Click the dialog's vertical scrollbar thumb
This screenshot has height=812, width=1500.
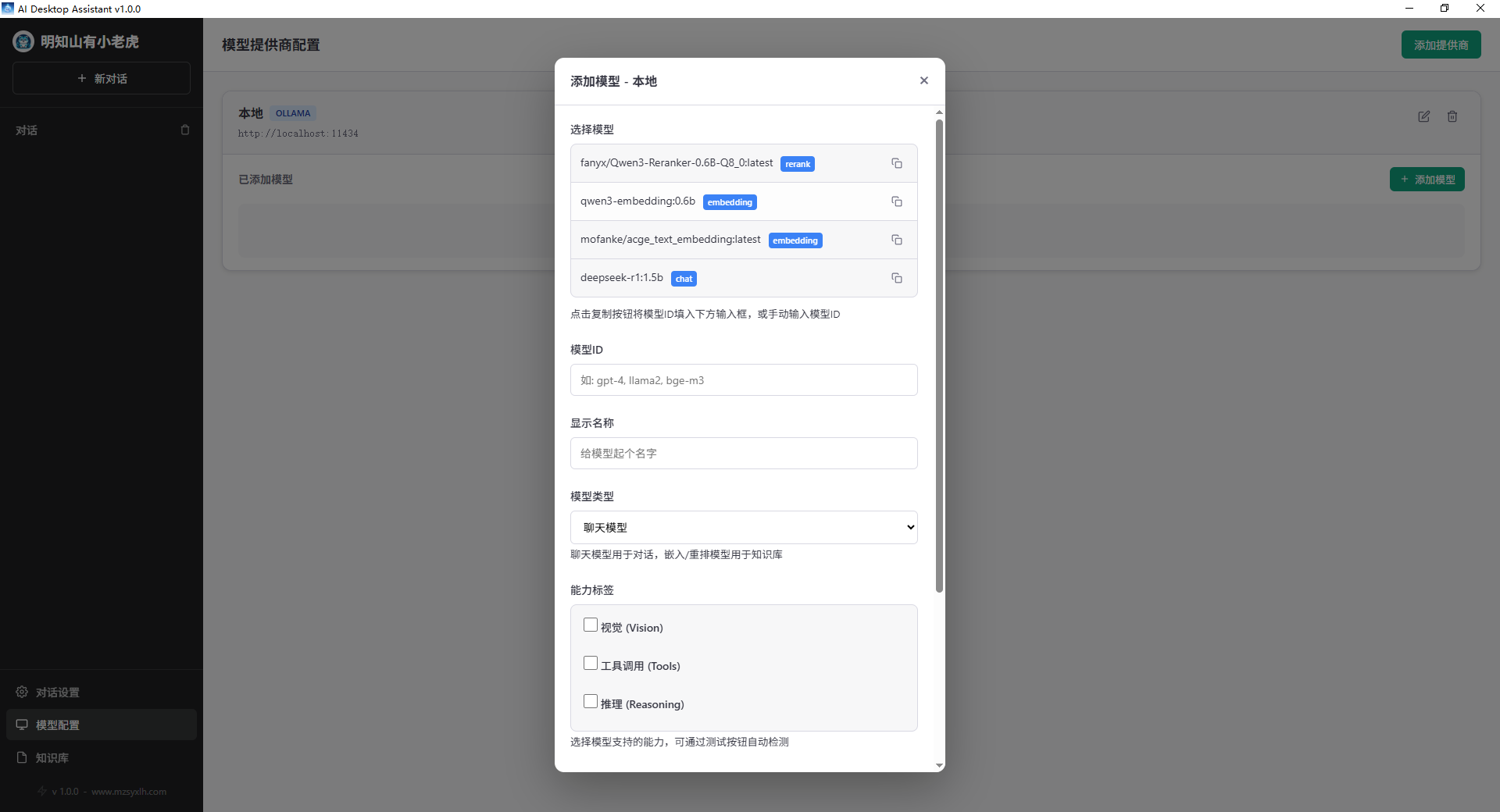coord(939,355)
